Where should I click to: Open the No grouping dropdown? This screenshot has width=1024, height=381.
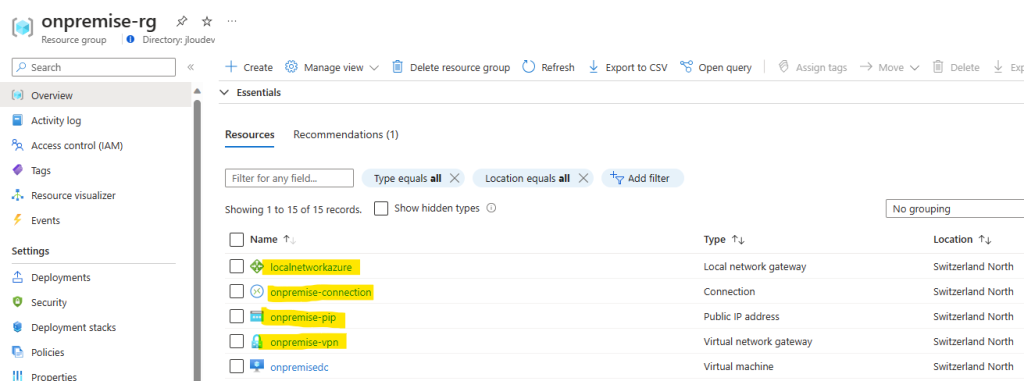[954, 209]
